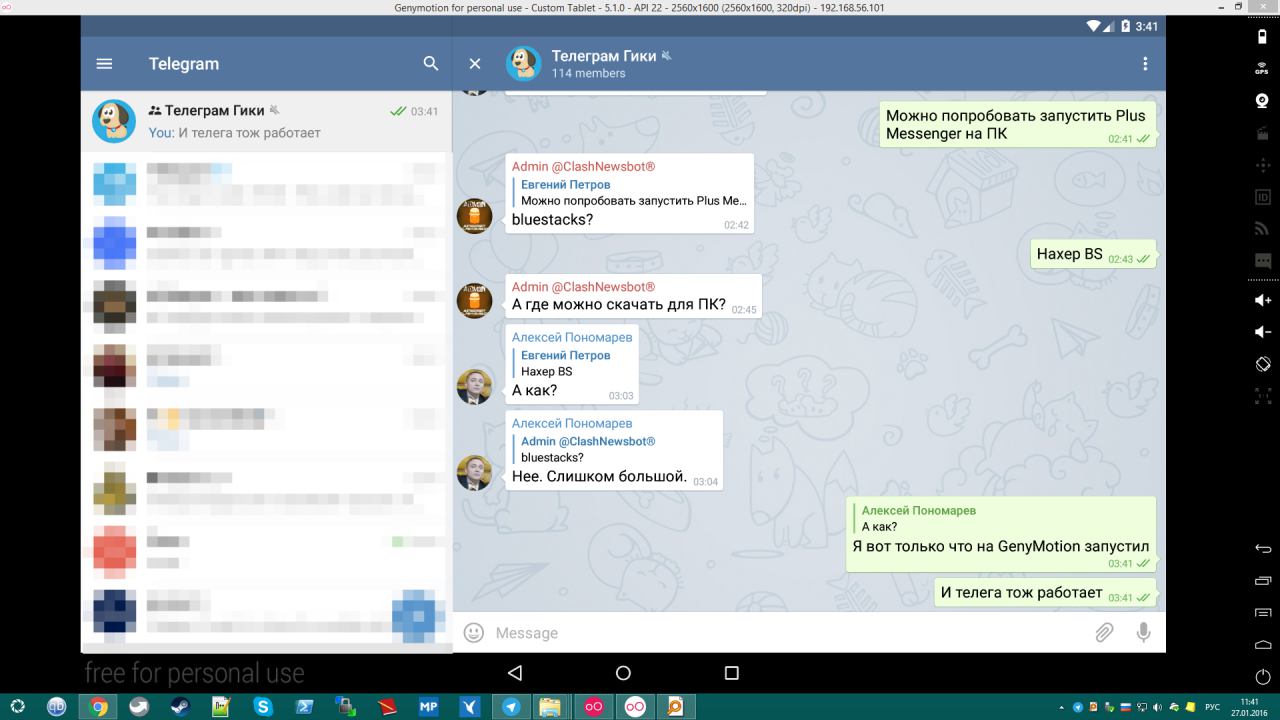Switch input language РУС in tray
1280x720 pixels.
point(1212,707)
